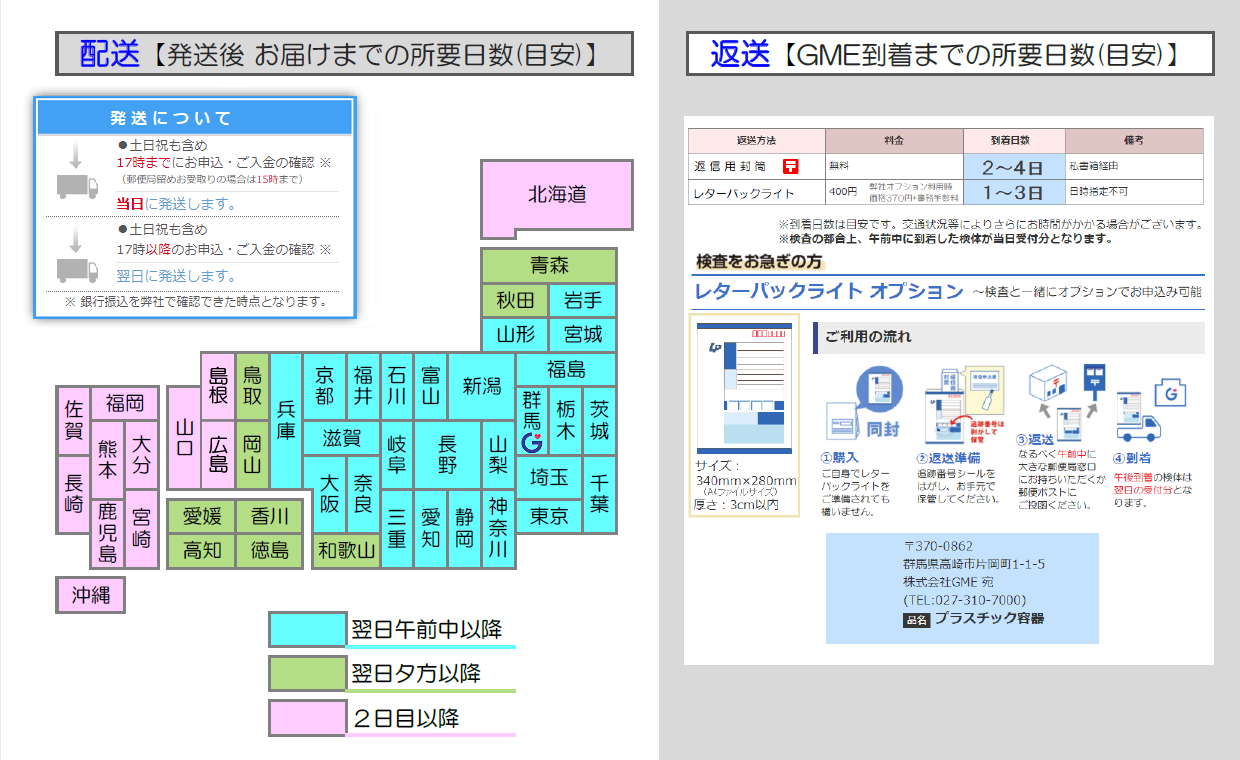Screen dimensions: 1240x760
Task: Click 石川 prefecture box
Action: point(397,386)
